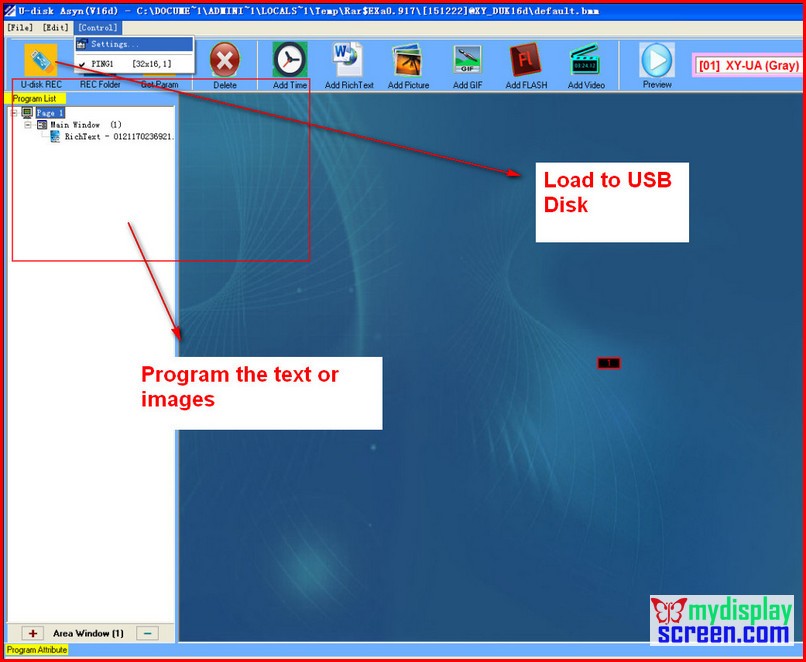Open the [File] menu
This screenshot has width=806, height=662.
(x=20, y=27)
